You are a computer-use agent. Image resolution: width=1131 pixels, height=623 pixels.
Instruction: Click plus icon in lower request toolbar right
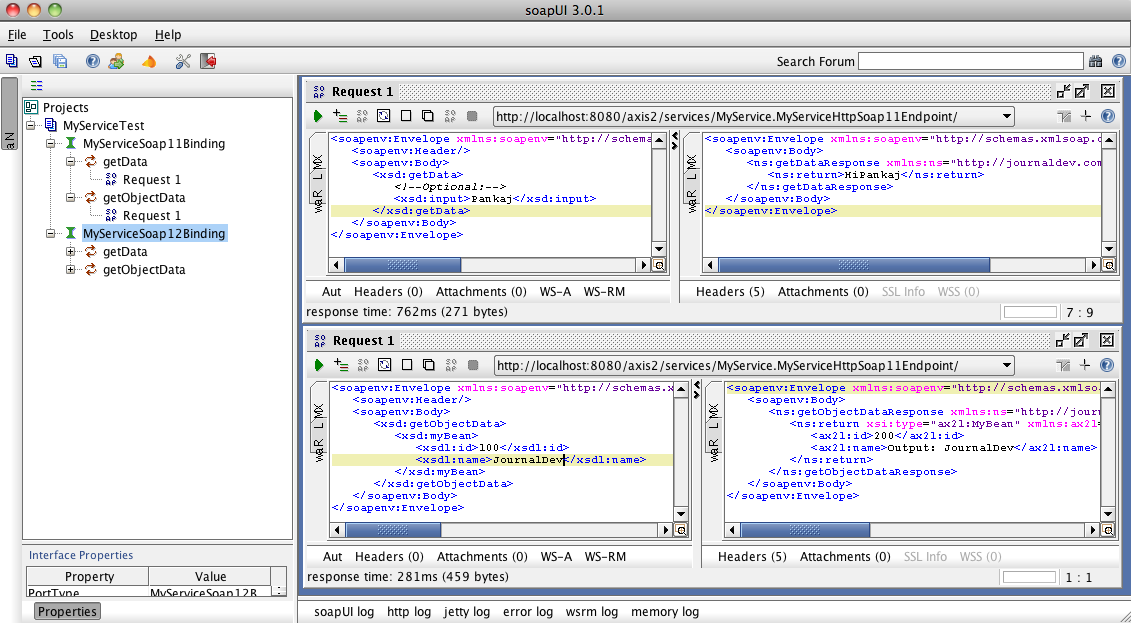click(1087, 365)
